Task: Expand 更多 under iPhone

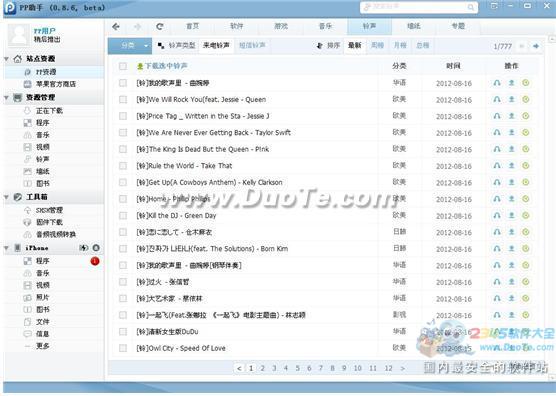Action: click(43, 346)
